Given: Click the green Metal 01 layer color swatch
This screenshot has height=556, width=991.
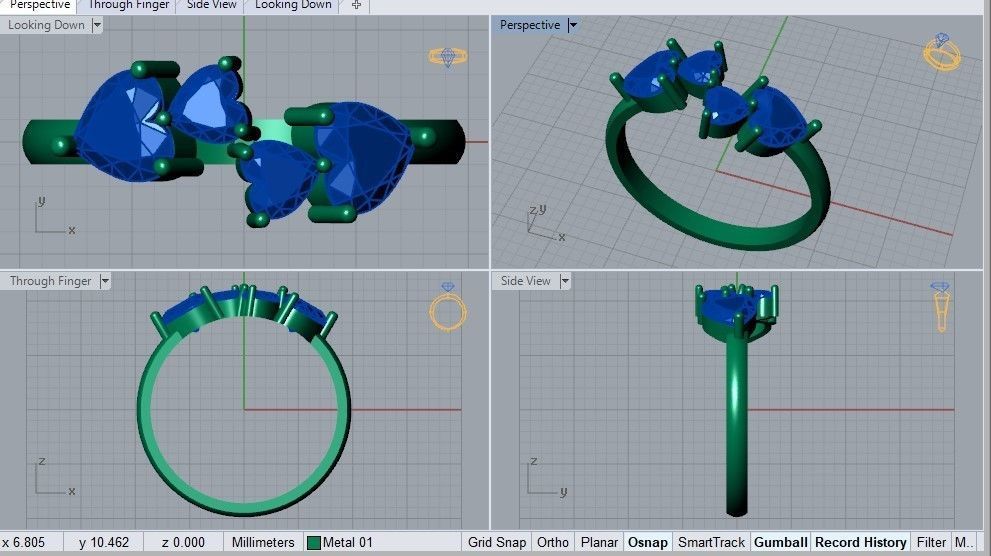Looking at the screenshot, I should [313, 543].
